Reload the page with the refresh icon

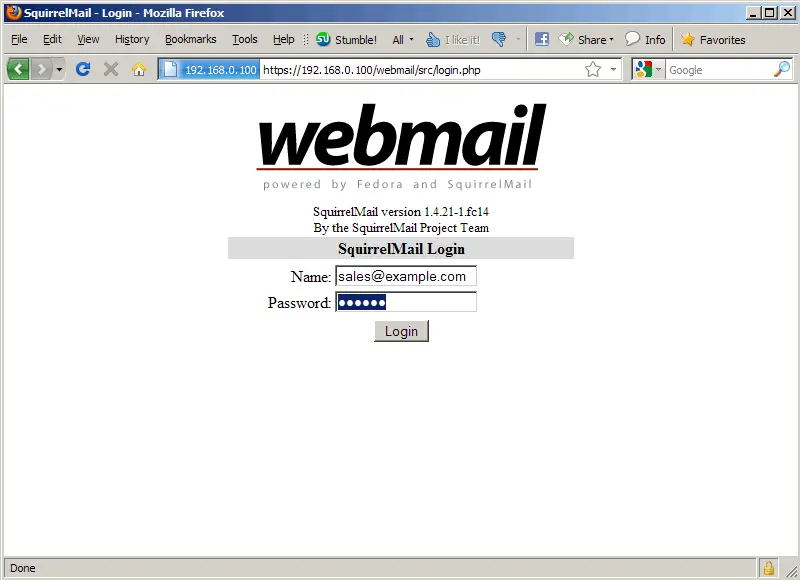tap(83, 69)
